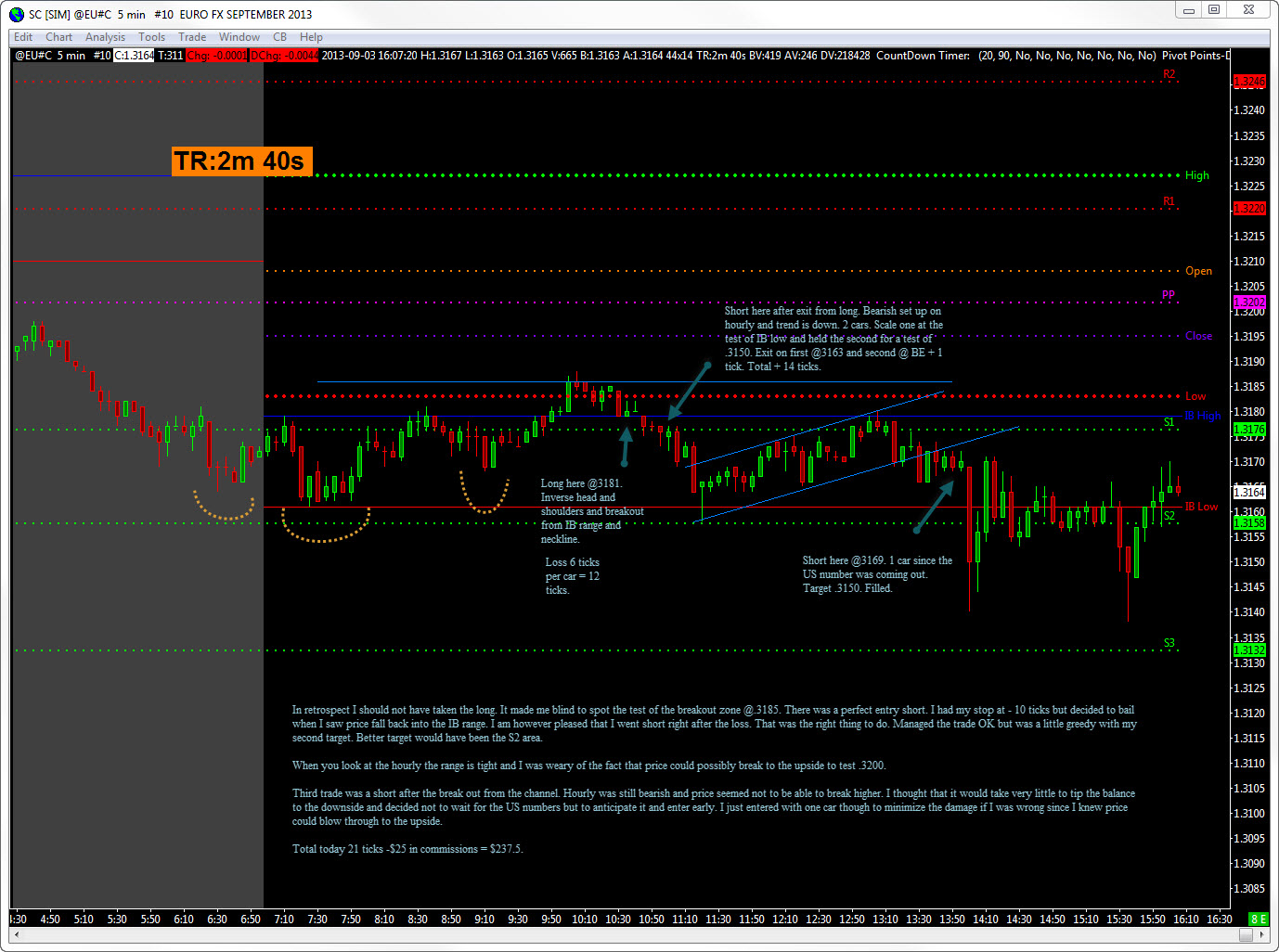Click the 7:10 time axis label

[284, 920]
